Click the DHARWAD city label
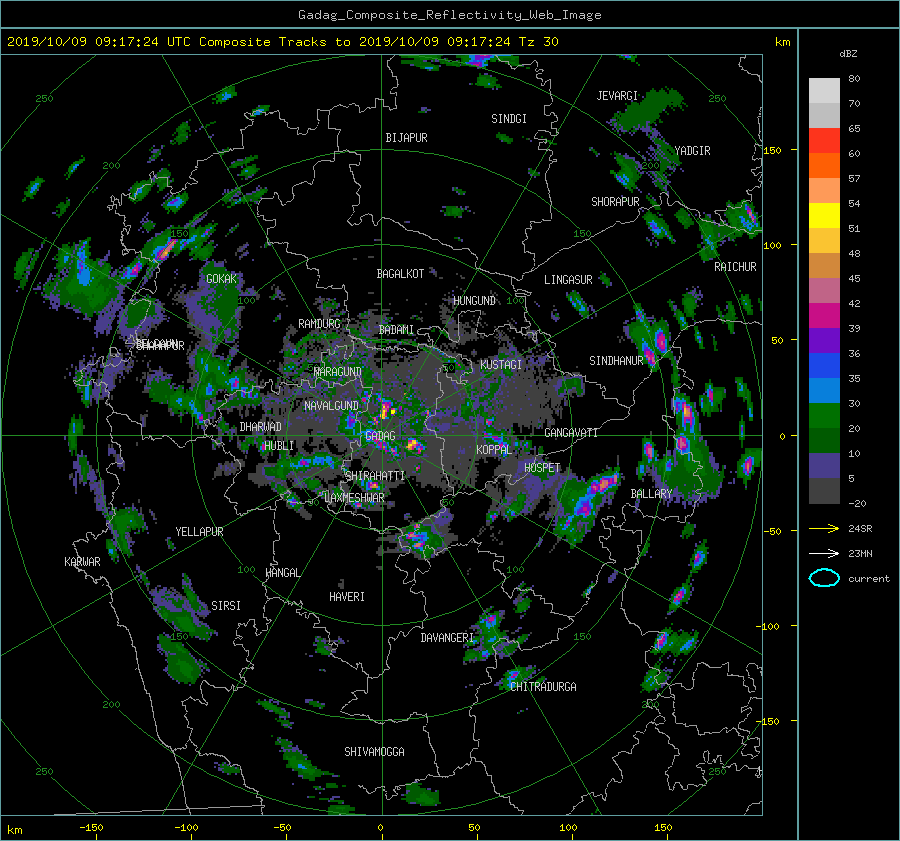The height and width of the screenshot is (841, 900). 260,427
